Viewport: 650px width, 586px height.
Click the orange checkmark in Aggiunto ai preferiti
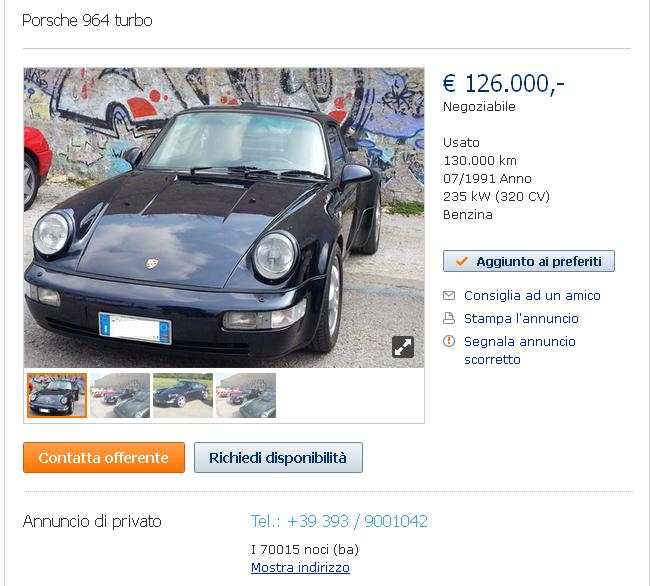coord(461,261)
